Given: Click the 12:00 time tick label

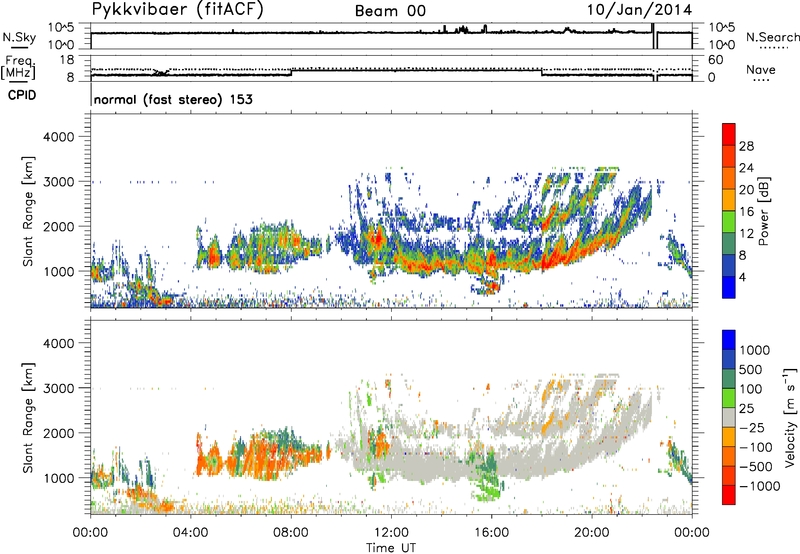Looking at the screenshot, I should point(391,533).
